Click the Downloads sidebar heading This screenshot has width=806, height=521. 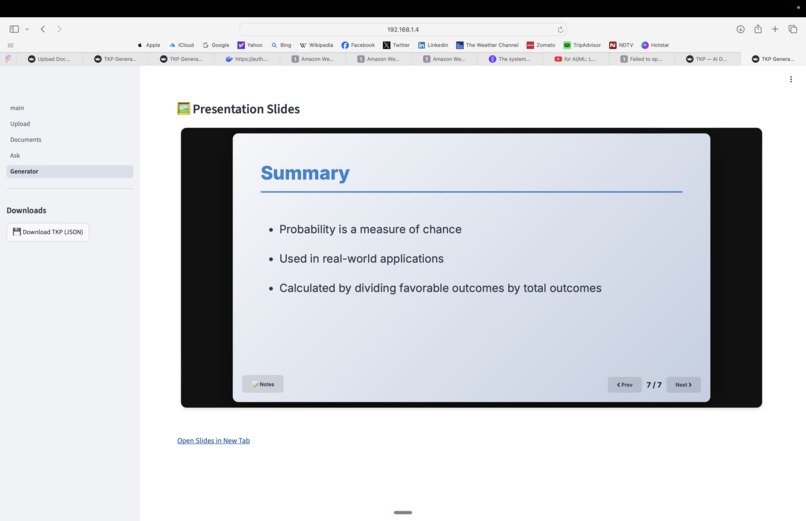tap(26, 211)
